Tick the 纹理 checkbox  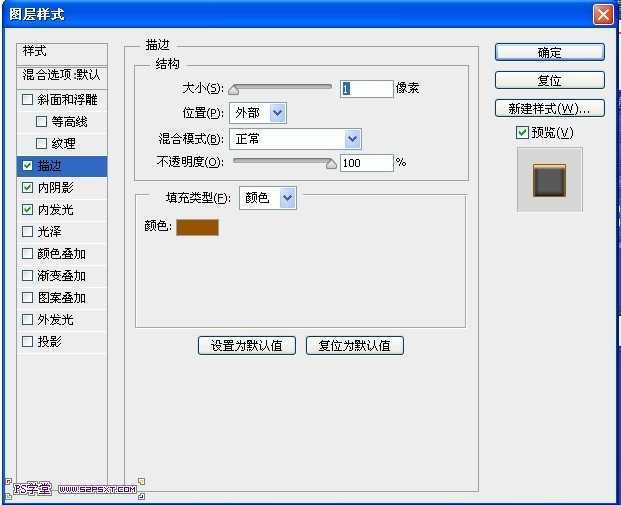(x=41, y=143)
